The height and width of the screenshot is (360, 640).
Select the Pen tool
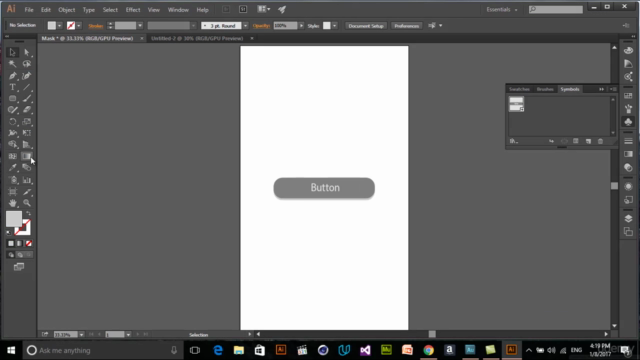click(x=12, y=76)
